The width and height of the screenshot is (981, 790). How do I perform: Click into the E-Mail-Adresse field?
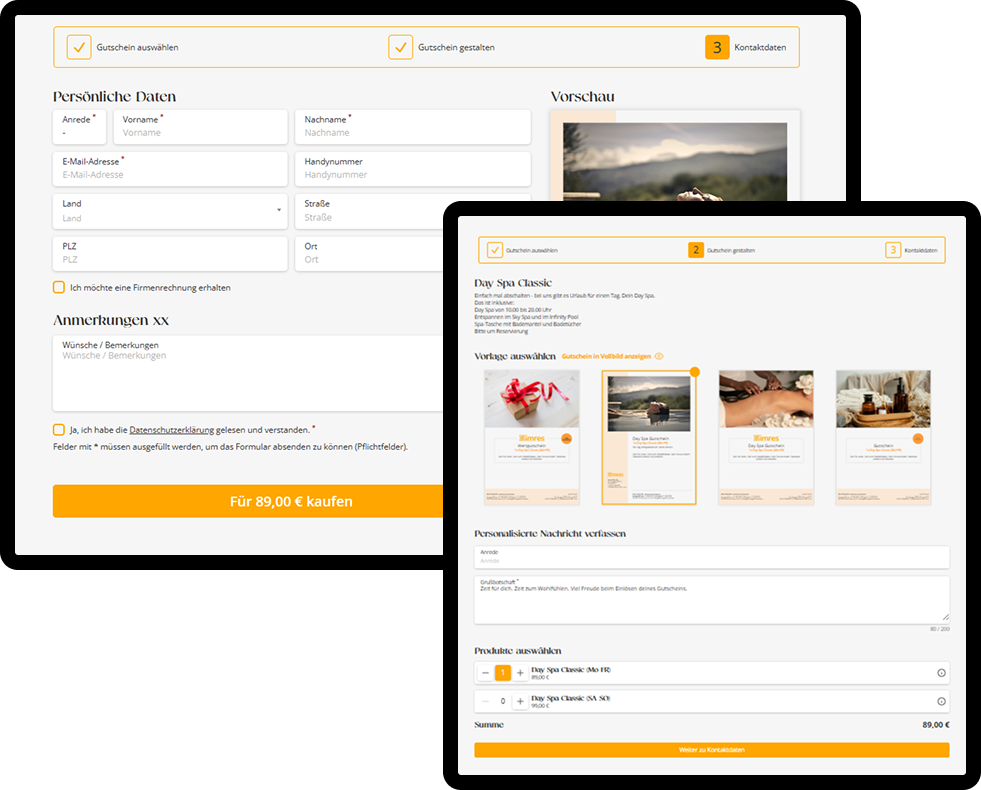[x=170, y=168]
